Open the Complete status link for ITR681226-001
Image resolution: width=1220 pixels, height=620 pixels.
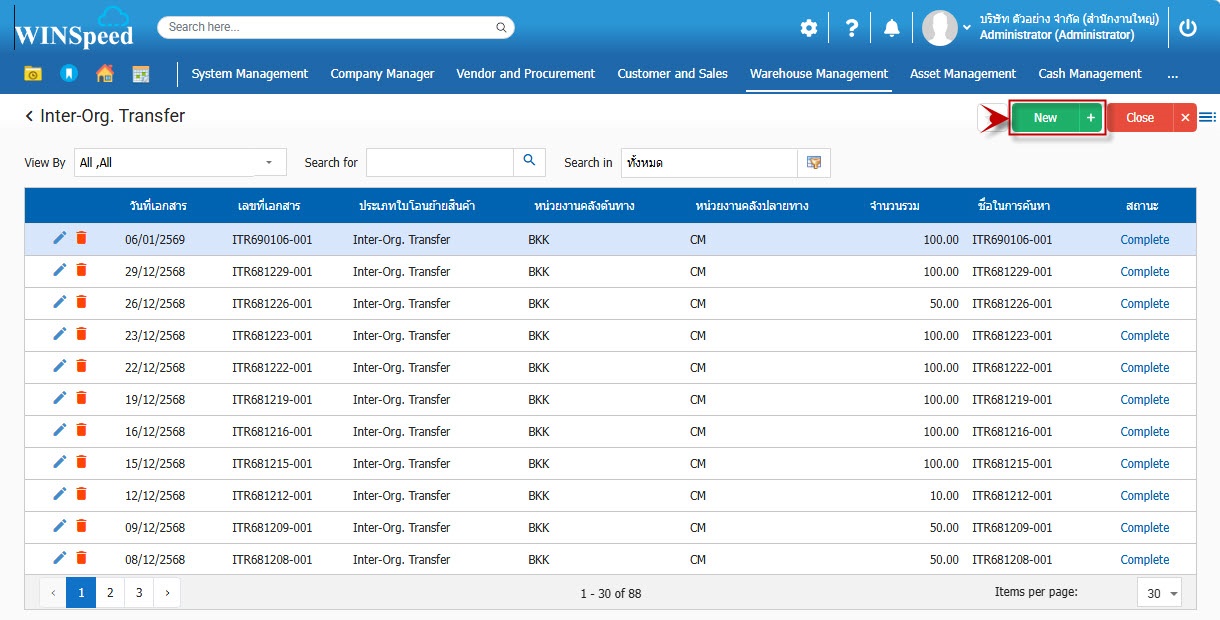1144,304
